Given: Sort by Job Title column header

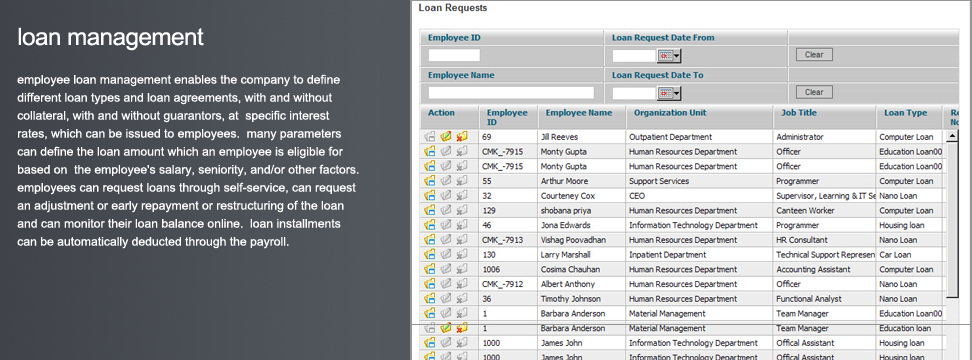Looking at the screenshot, I should (798, 113).
